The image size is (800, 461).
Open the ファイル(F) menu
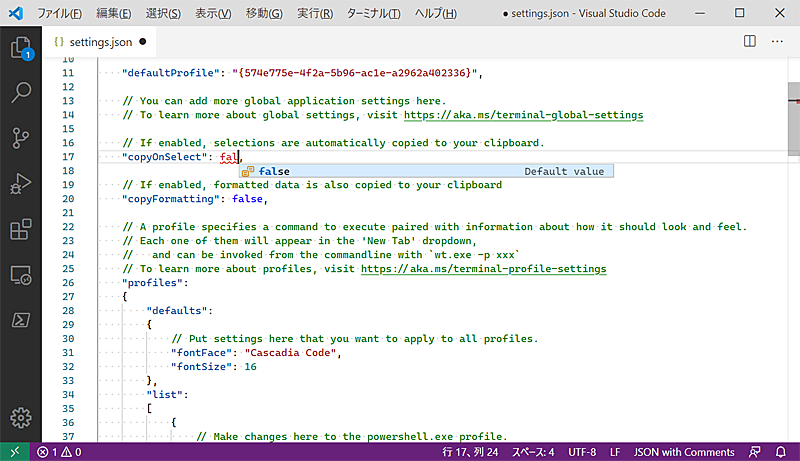[59, 13]
